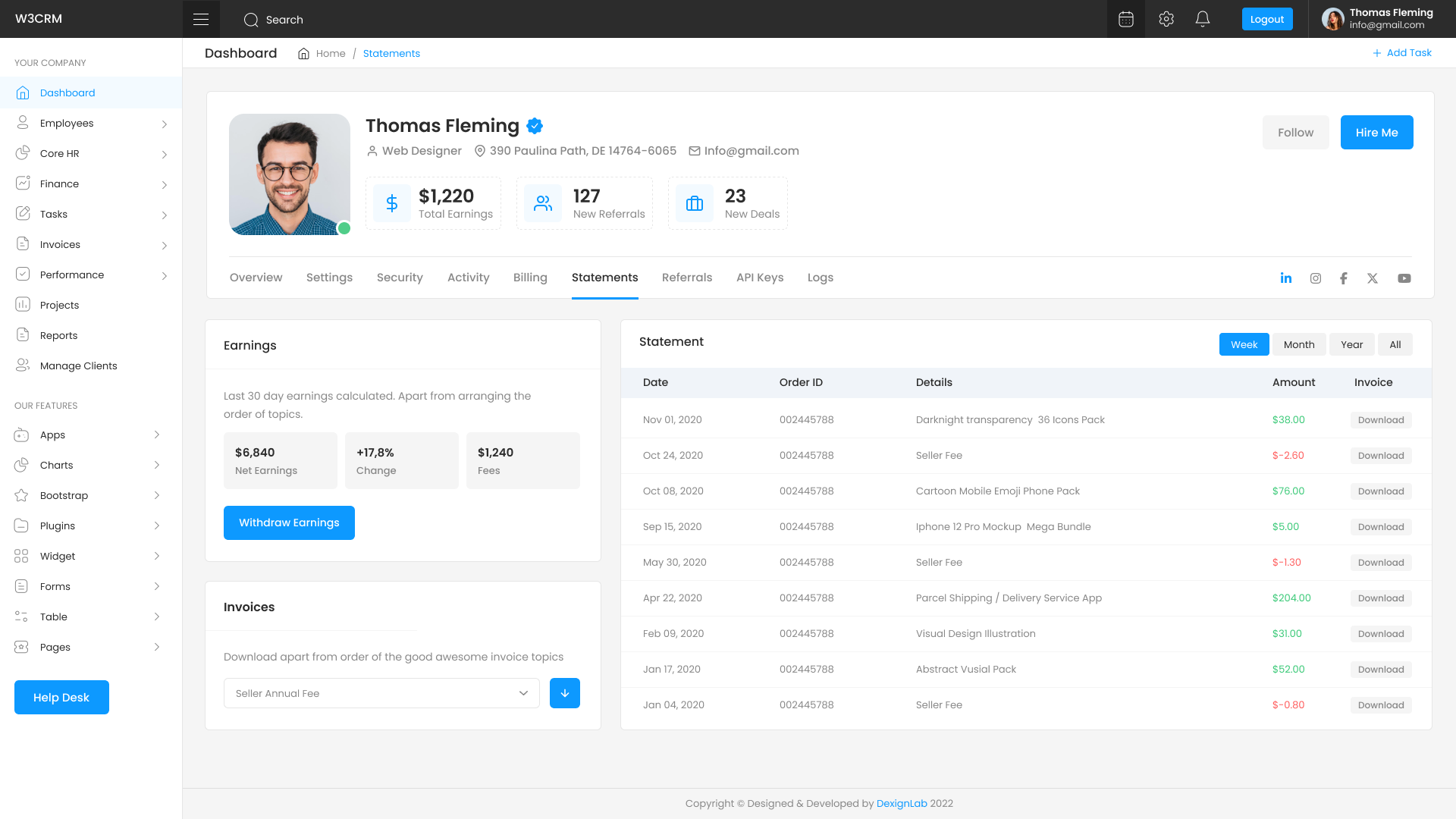Switch Statement view to Month
The height and width of the screenshot is (819, 1456).
(1298, 344)
